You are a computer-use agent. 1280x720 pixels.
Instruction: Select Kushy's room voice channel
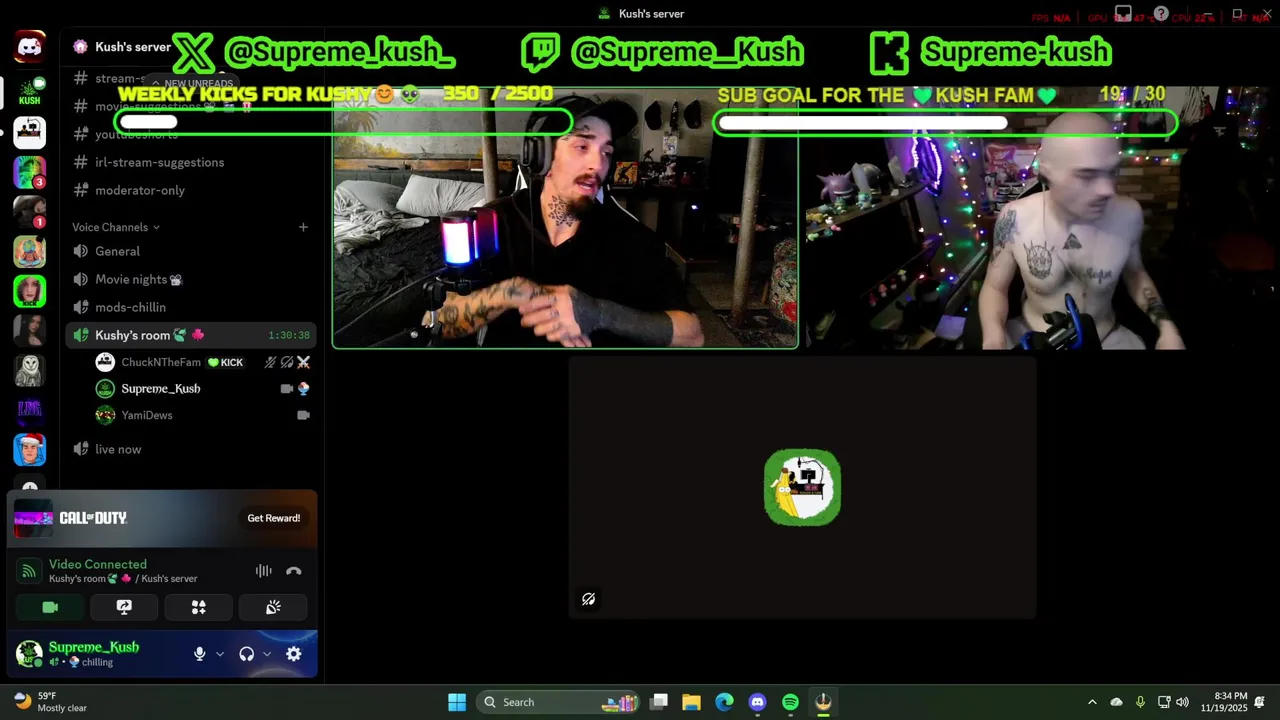click(x=192, y=335)
